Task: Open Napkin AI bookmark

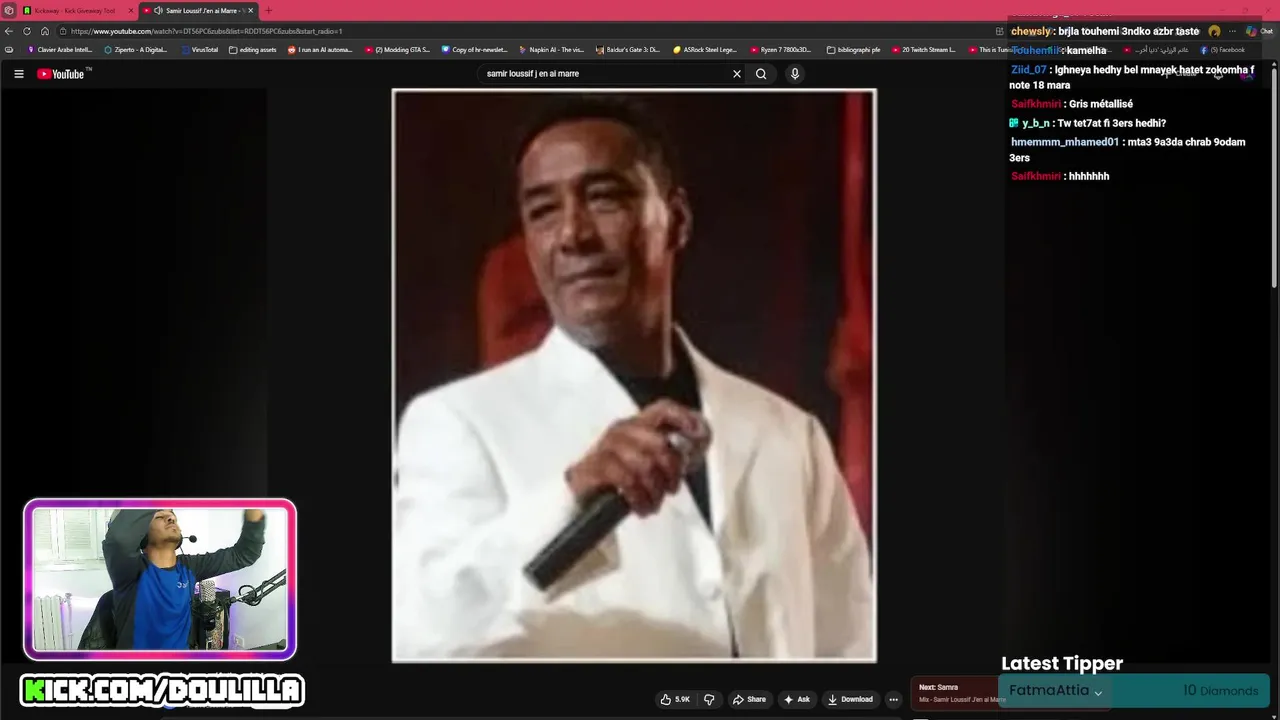Action: [x=552, y=49]
